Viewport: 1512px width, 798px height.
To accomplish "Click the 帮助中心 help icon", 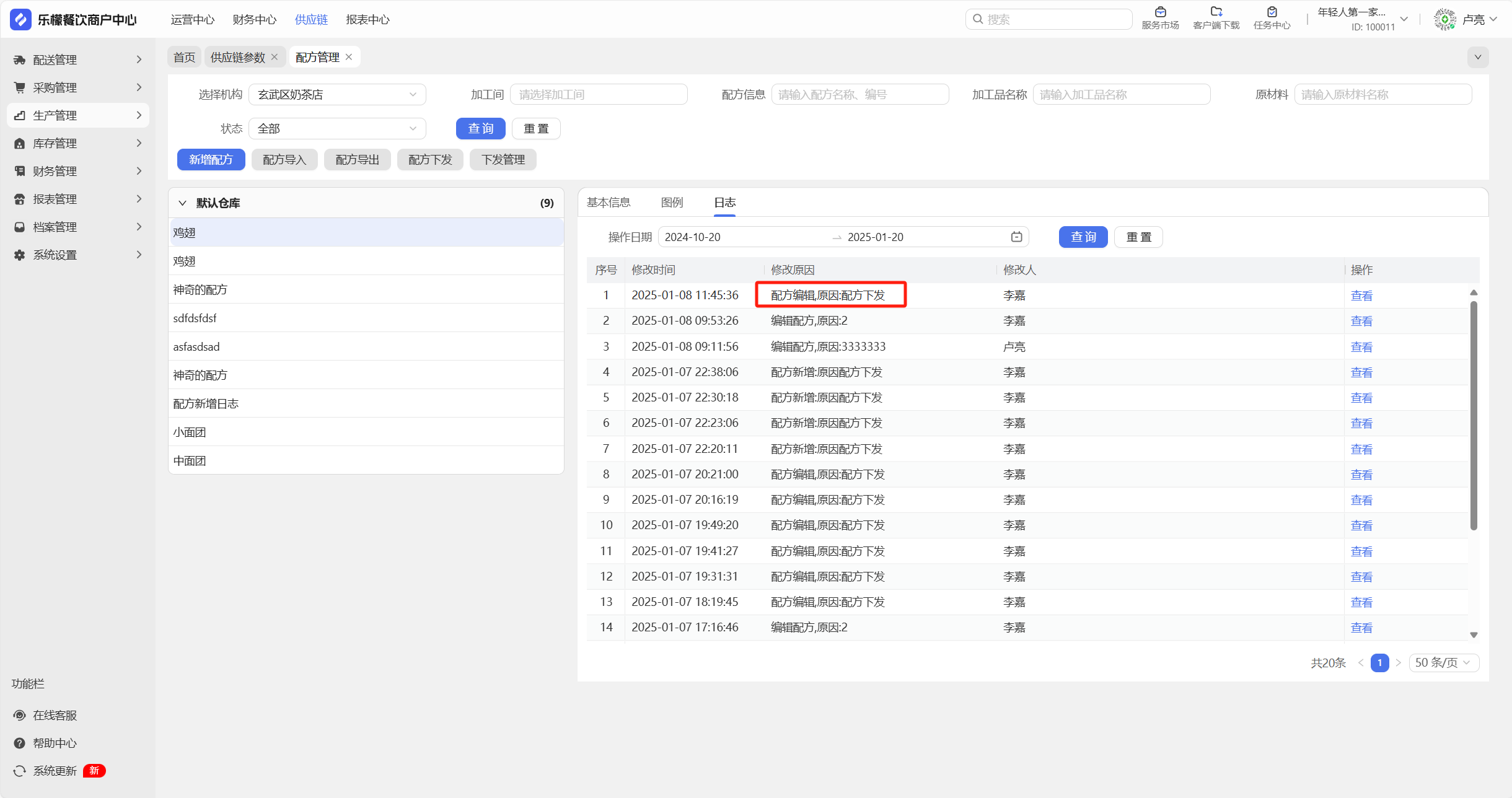I will click(x=20, y=743).
